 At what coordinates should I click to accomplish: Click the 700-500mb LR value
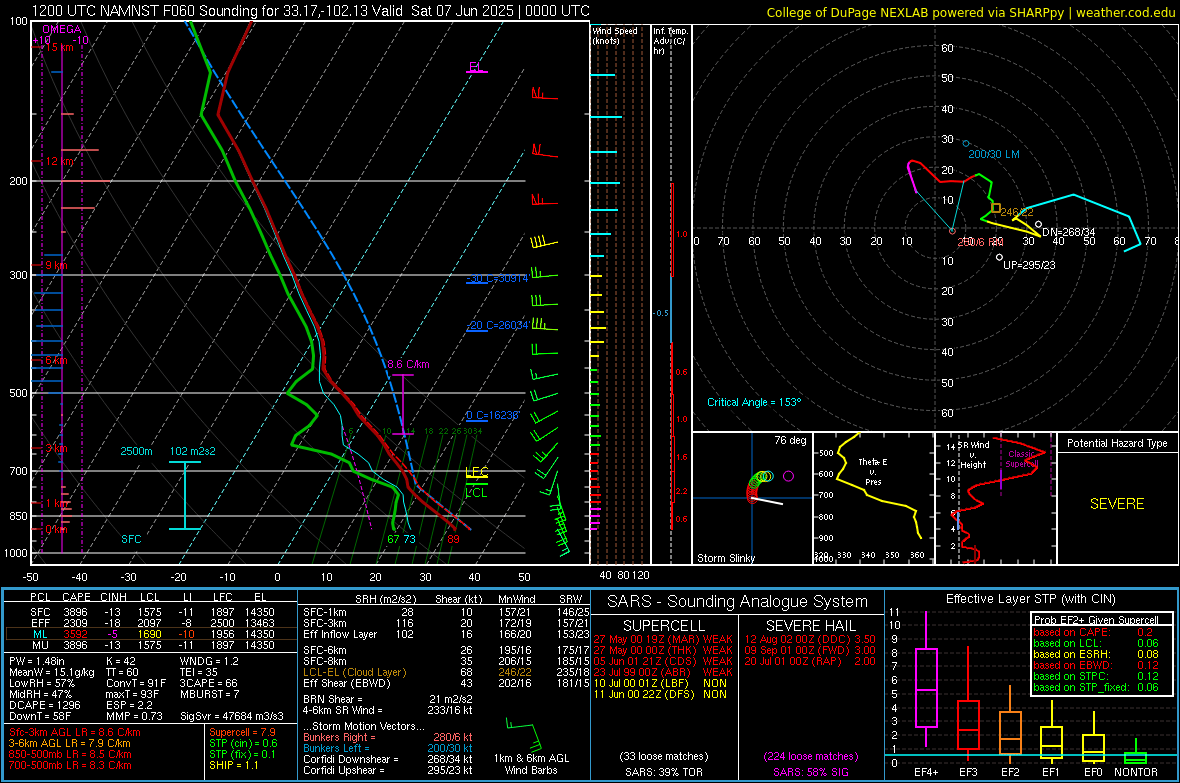click(70, 765)
